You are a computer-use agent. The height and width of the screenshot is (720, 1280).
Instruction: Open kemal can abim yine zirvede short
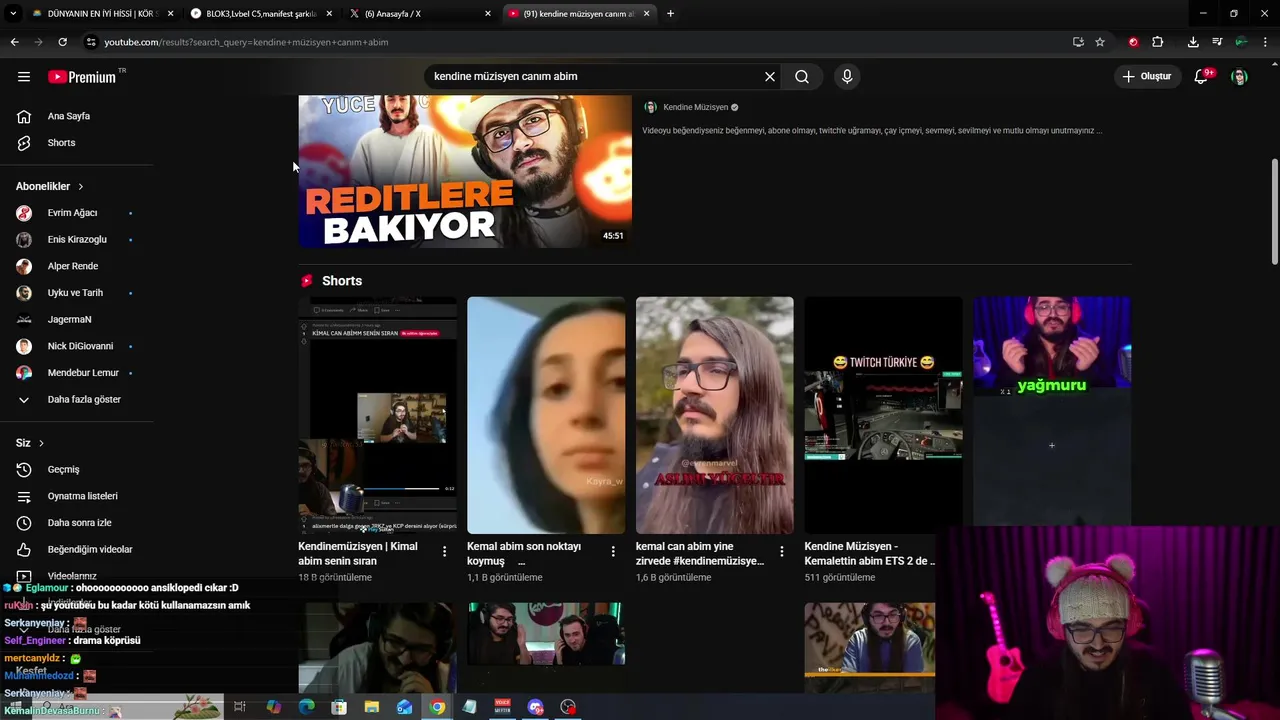click(715, 415)
